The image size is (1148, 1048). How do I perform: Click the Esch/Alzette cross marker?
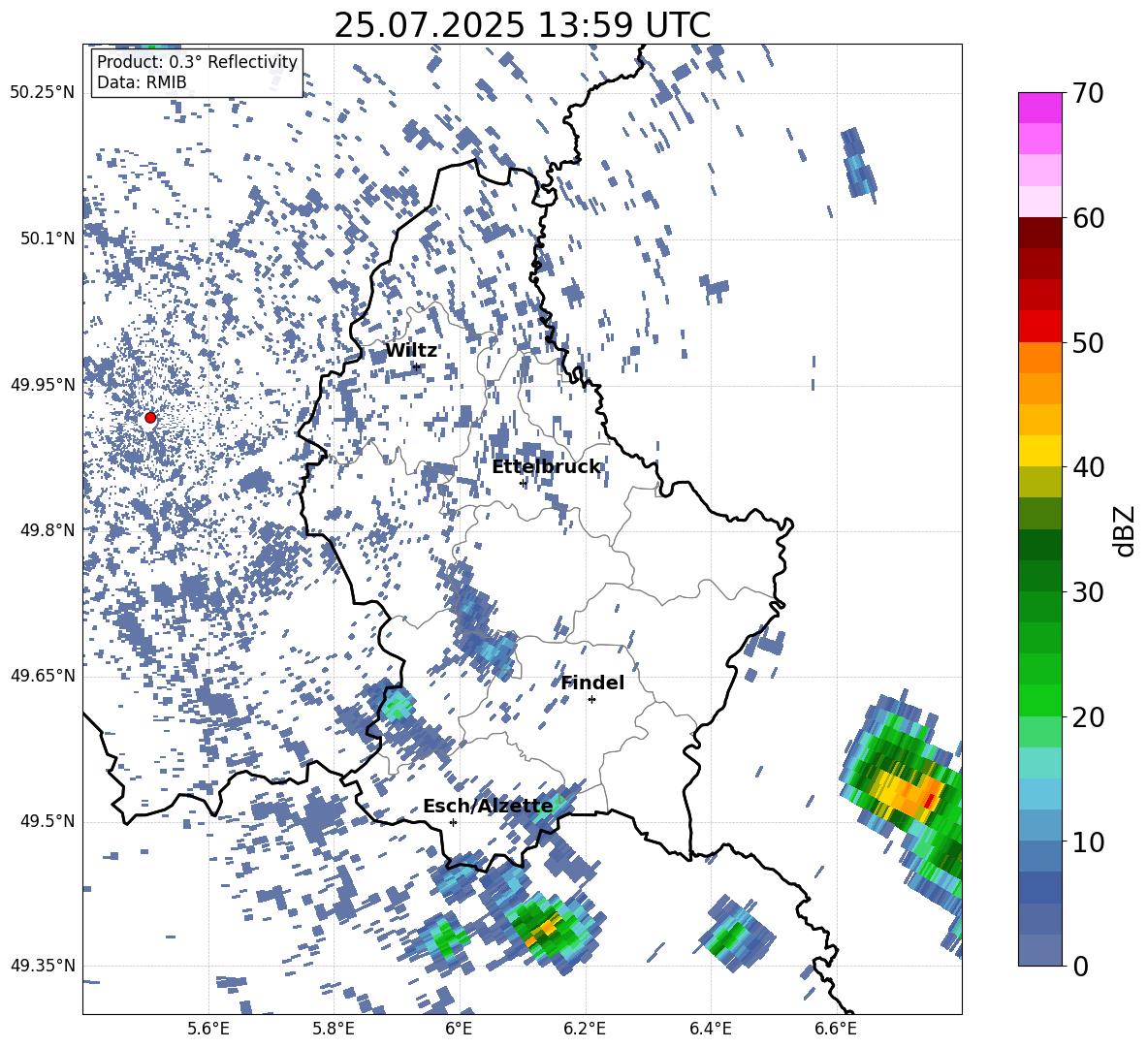pos(453,822)
